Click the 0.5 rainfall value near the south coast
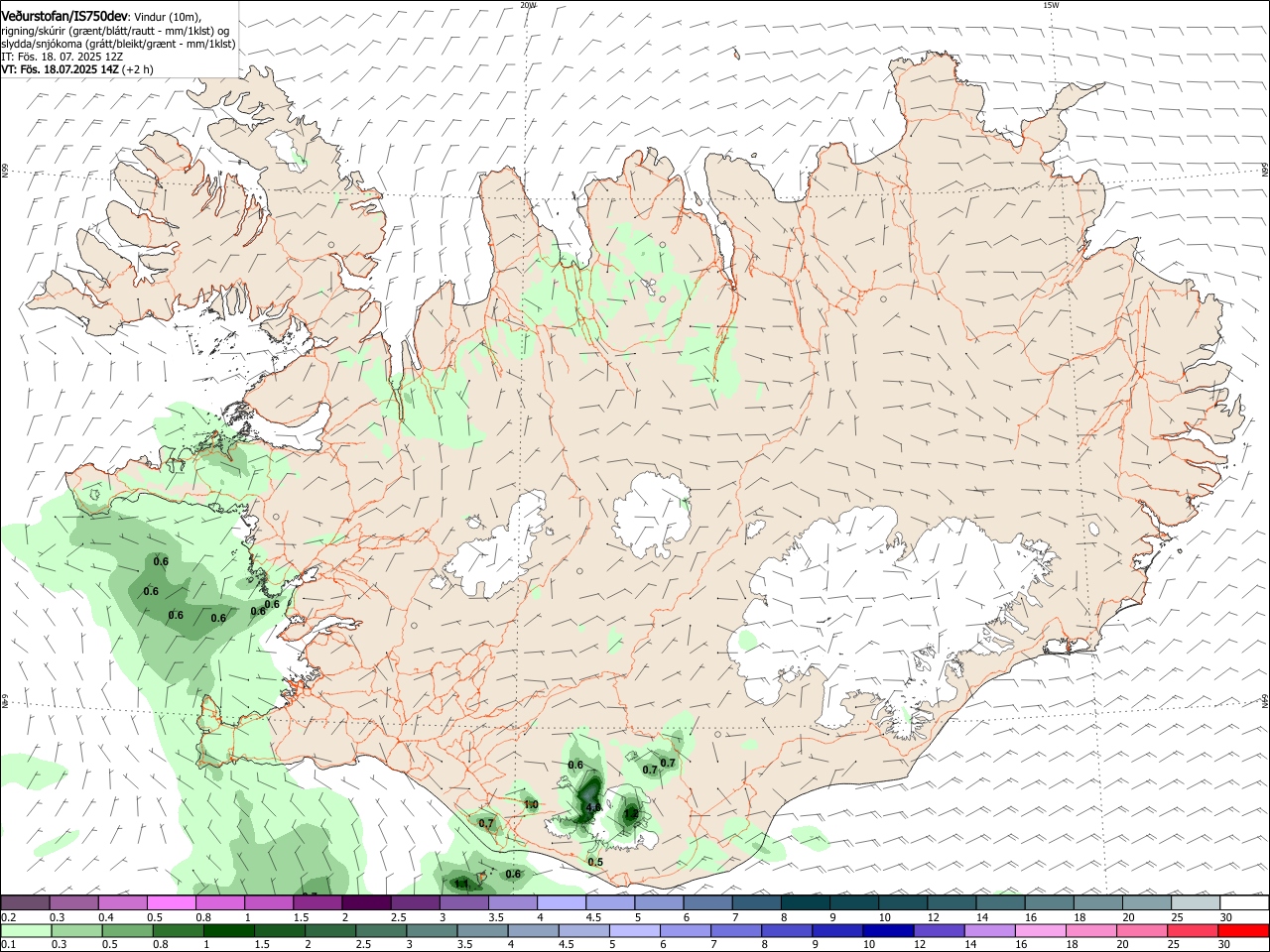1270x952 pixels. 595,862
